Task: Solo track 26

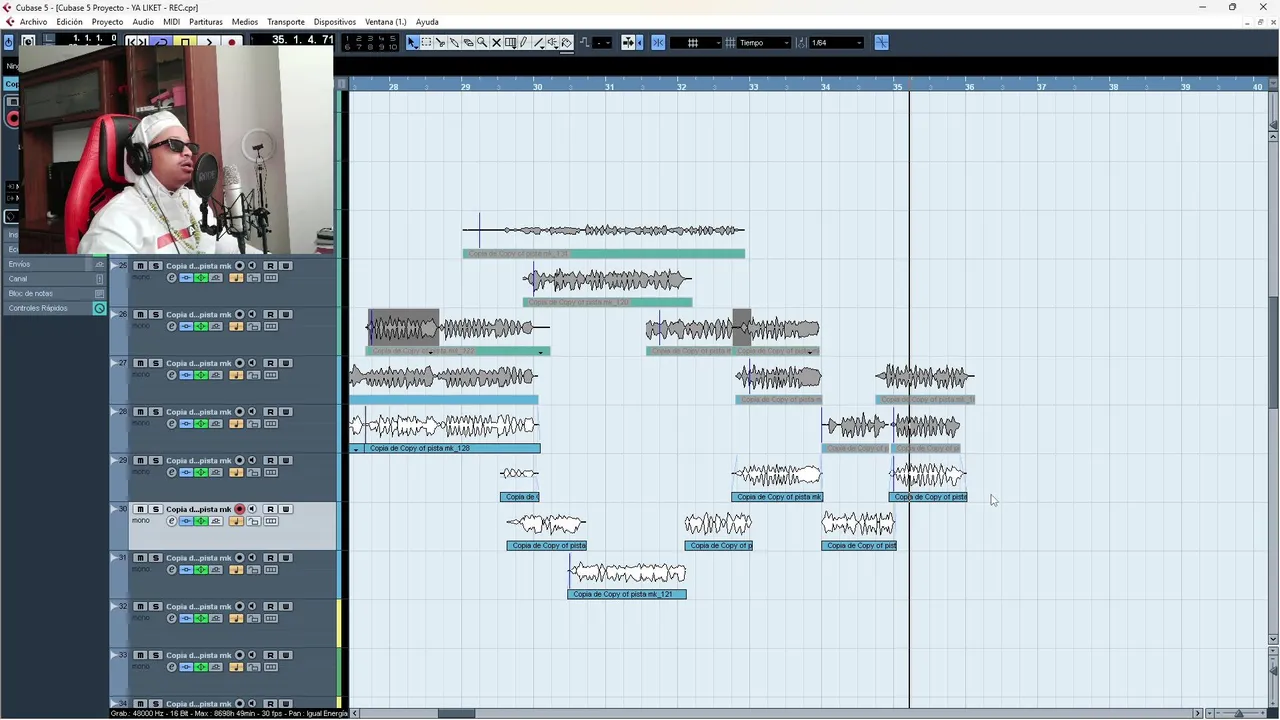Action: pos(156,315)
